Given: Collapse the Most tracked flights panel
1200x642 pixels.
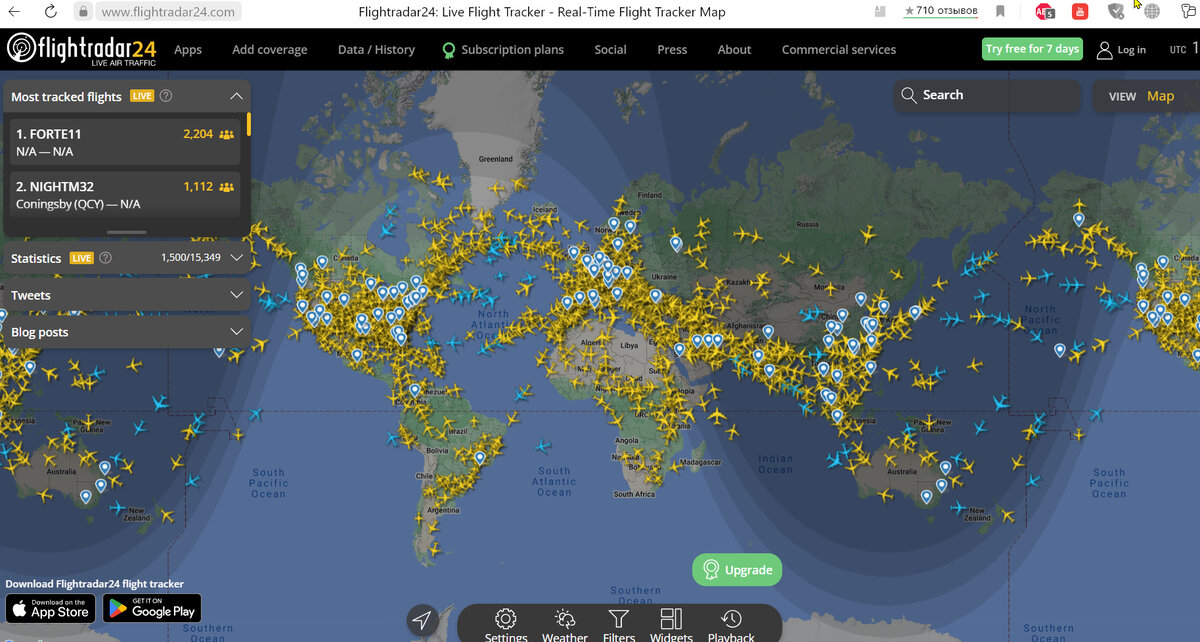Looking at the screenshot, I should point(236,97).
